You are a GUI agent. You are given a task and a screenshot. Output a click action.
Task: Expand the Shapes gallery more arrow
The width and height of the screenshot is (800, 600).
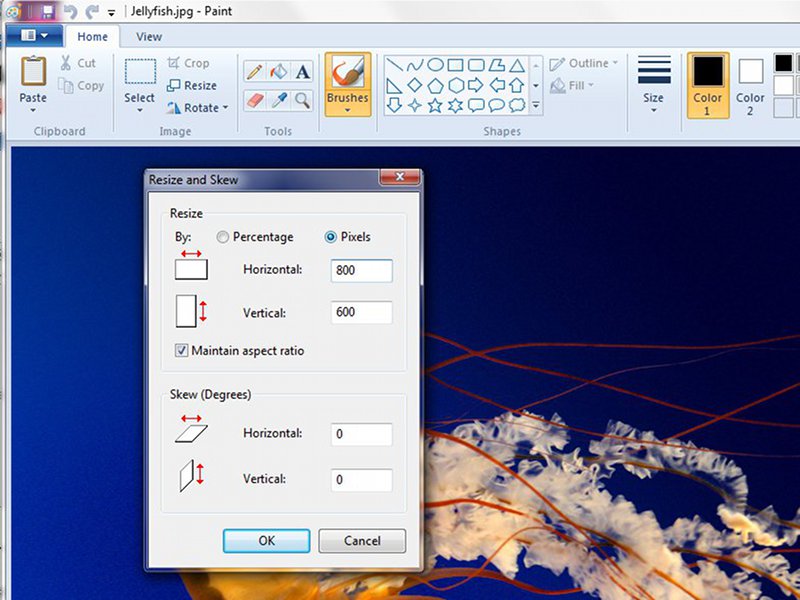(536, 106)
